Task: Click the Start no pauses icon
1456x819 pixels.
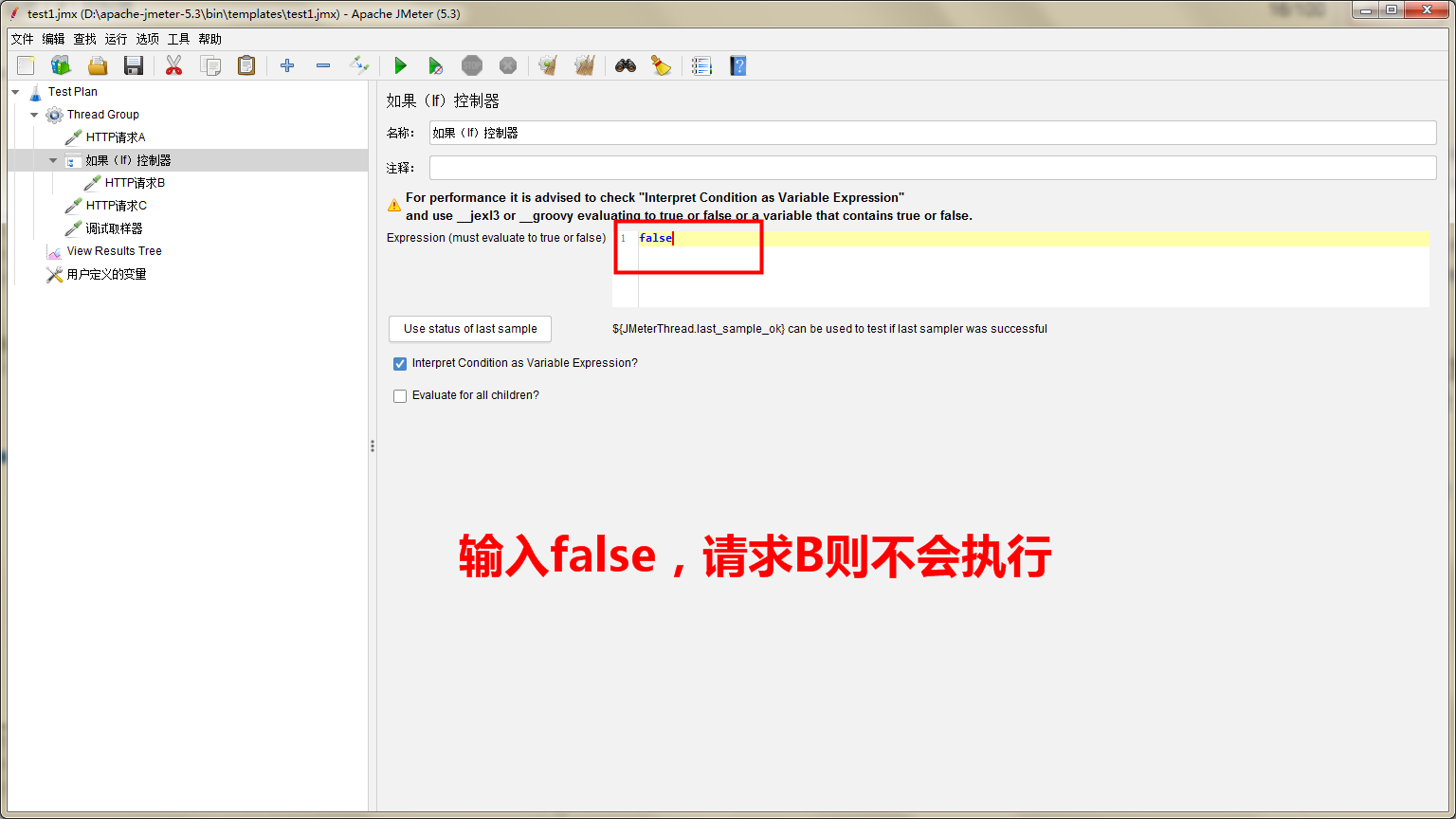Action: 436,65
